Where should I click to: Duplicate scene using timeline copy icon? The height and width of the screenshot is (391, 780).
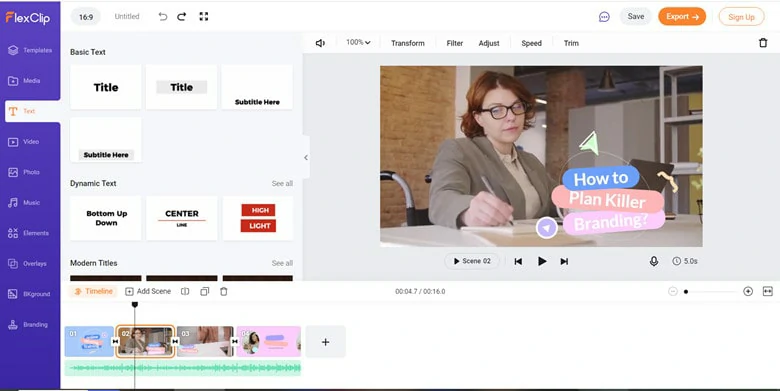pyautogui.click(x=204, y=292)
